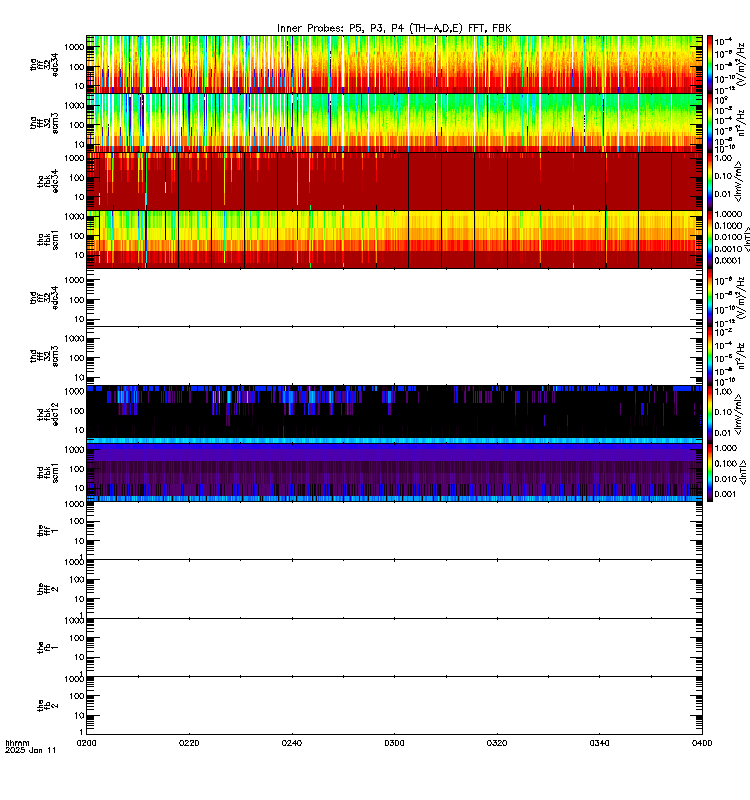Click the '0.001' value on thd fbk scm1 colorbar
The height and width of the screenshot is (800, 750).
point(726,494)
